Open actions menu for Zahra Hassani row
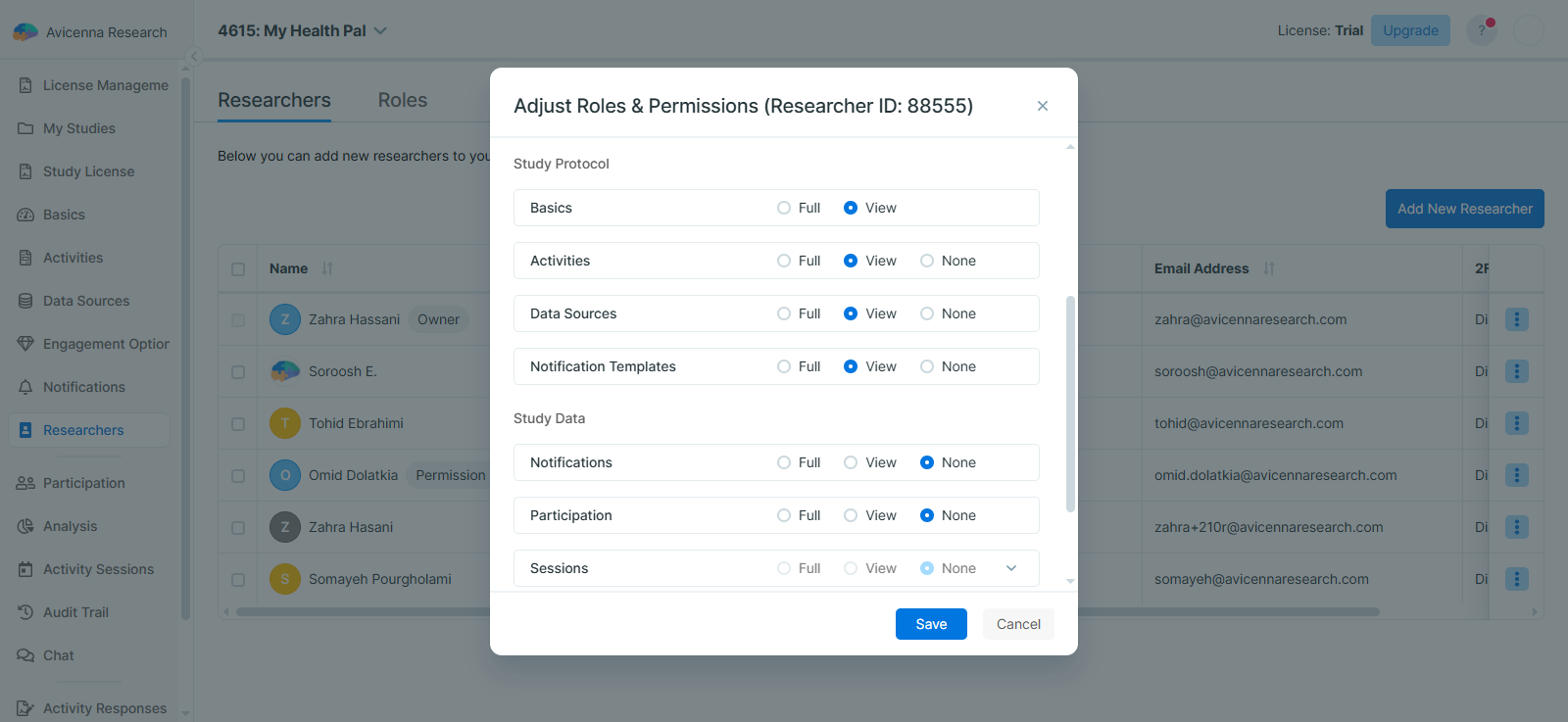This screenshot has height=722, width=1568. (1516, 319)
